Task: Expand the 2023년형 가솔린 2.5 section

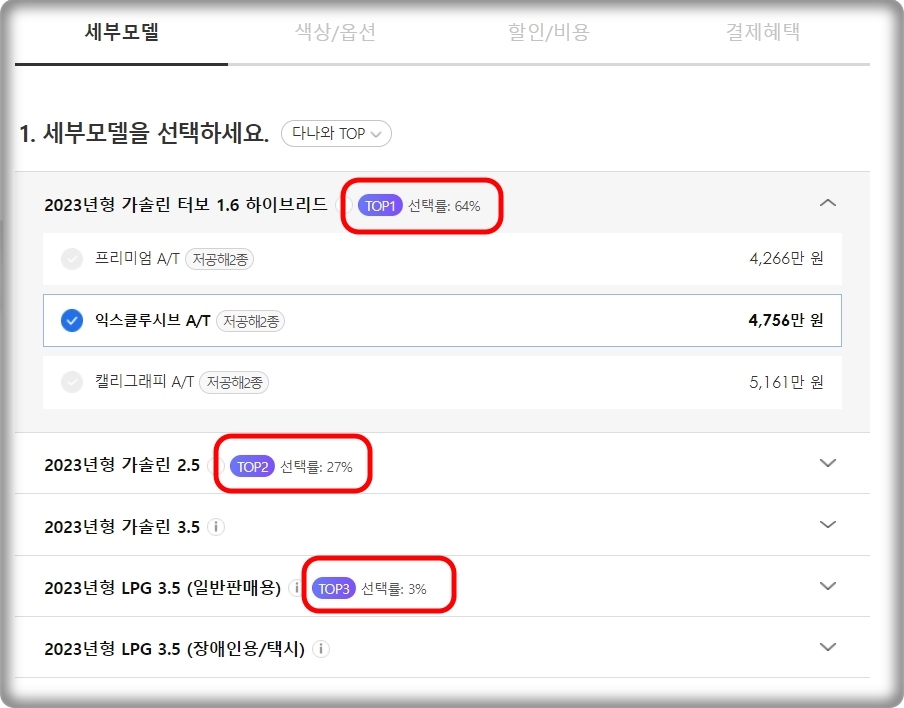Action: (828, 463)
